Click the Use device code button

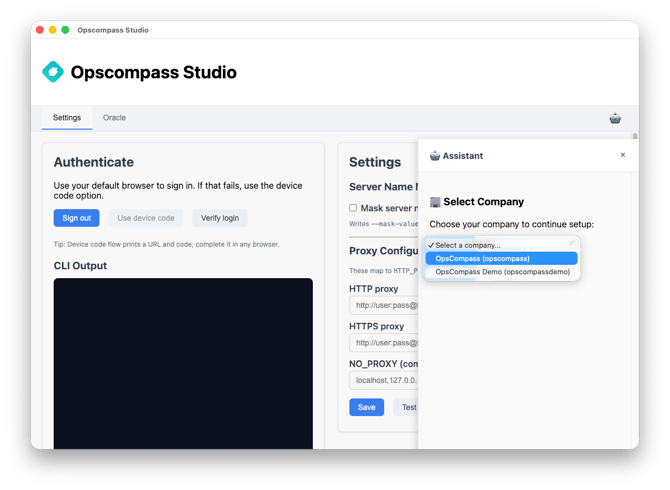(x=146, y=218)
